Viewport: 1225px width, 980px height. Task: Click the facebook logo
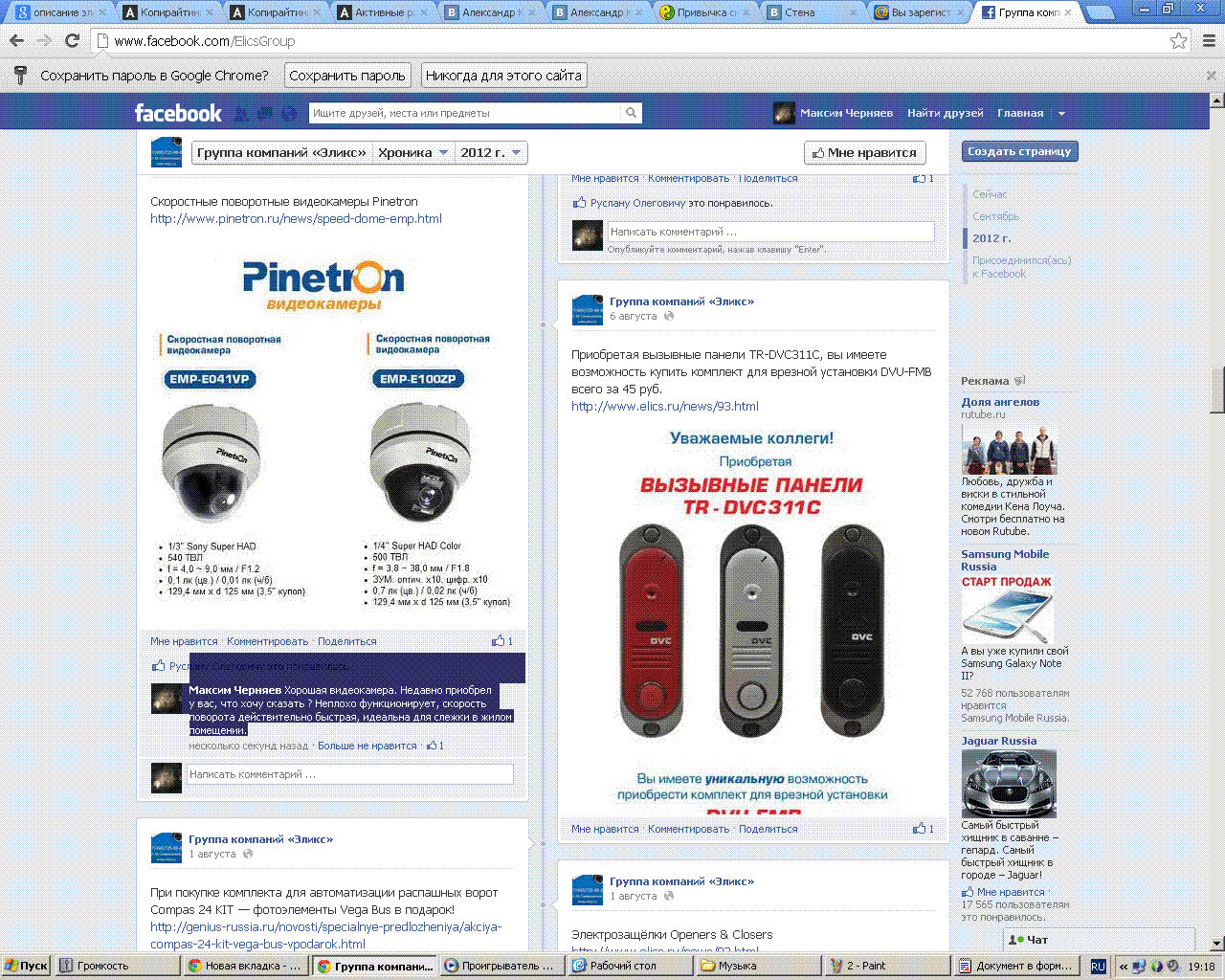point(178,113)
